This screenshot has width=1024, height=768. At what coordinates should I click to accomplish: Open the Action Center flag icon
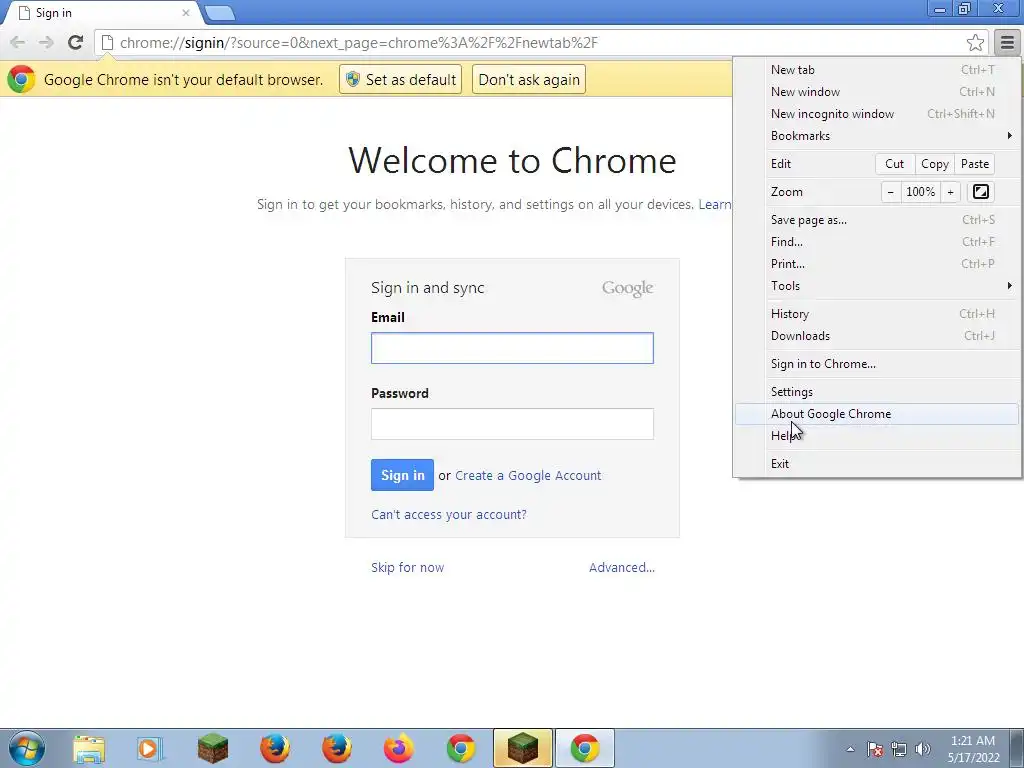tap(875, 749)
